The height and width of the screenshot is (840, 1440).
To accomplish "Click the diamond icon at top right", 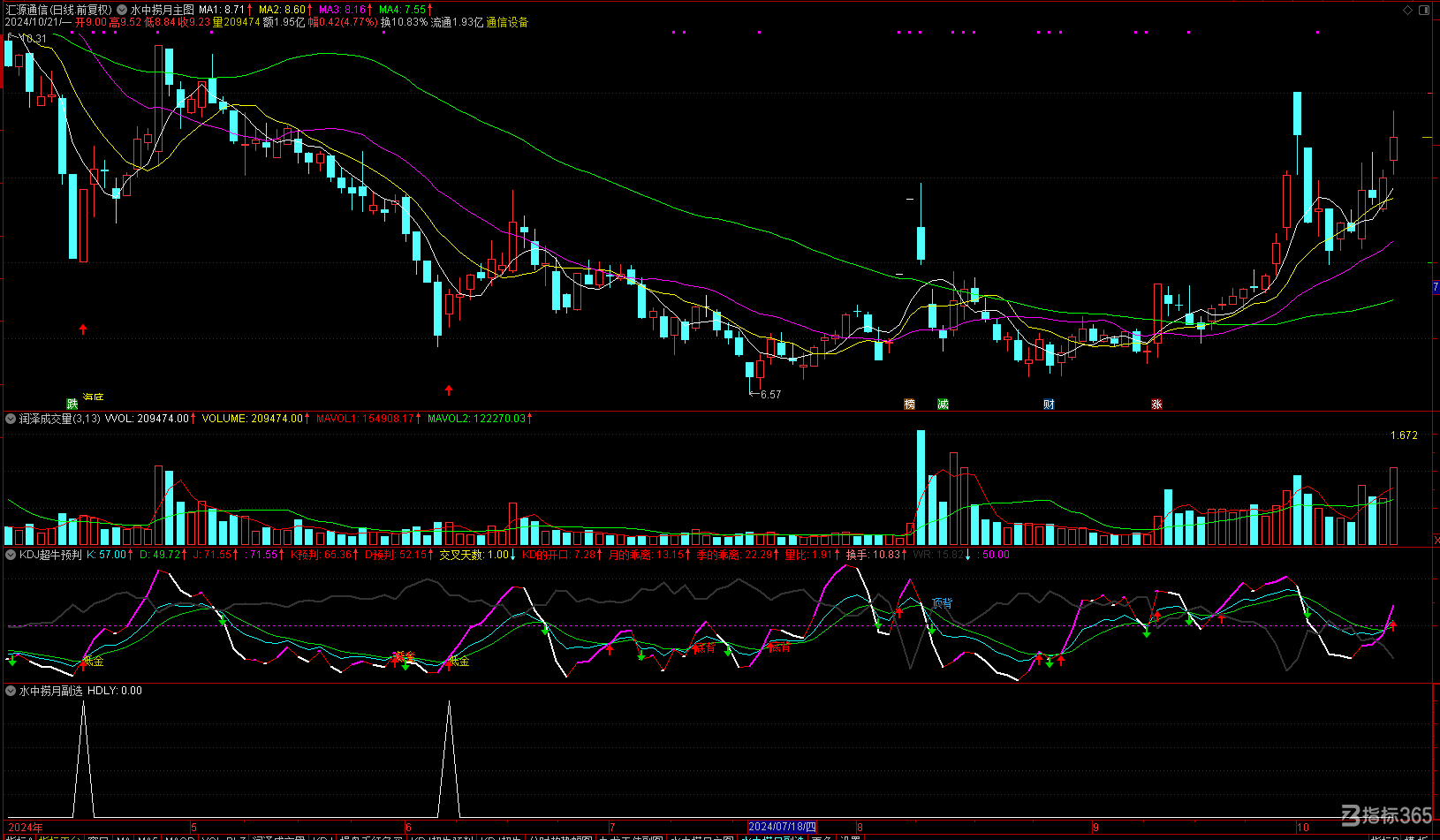I will click(x=1408, y=10).
